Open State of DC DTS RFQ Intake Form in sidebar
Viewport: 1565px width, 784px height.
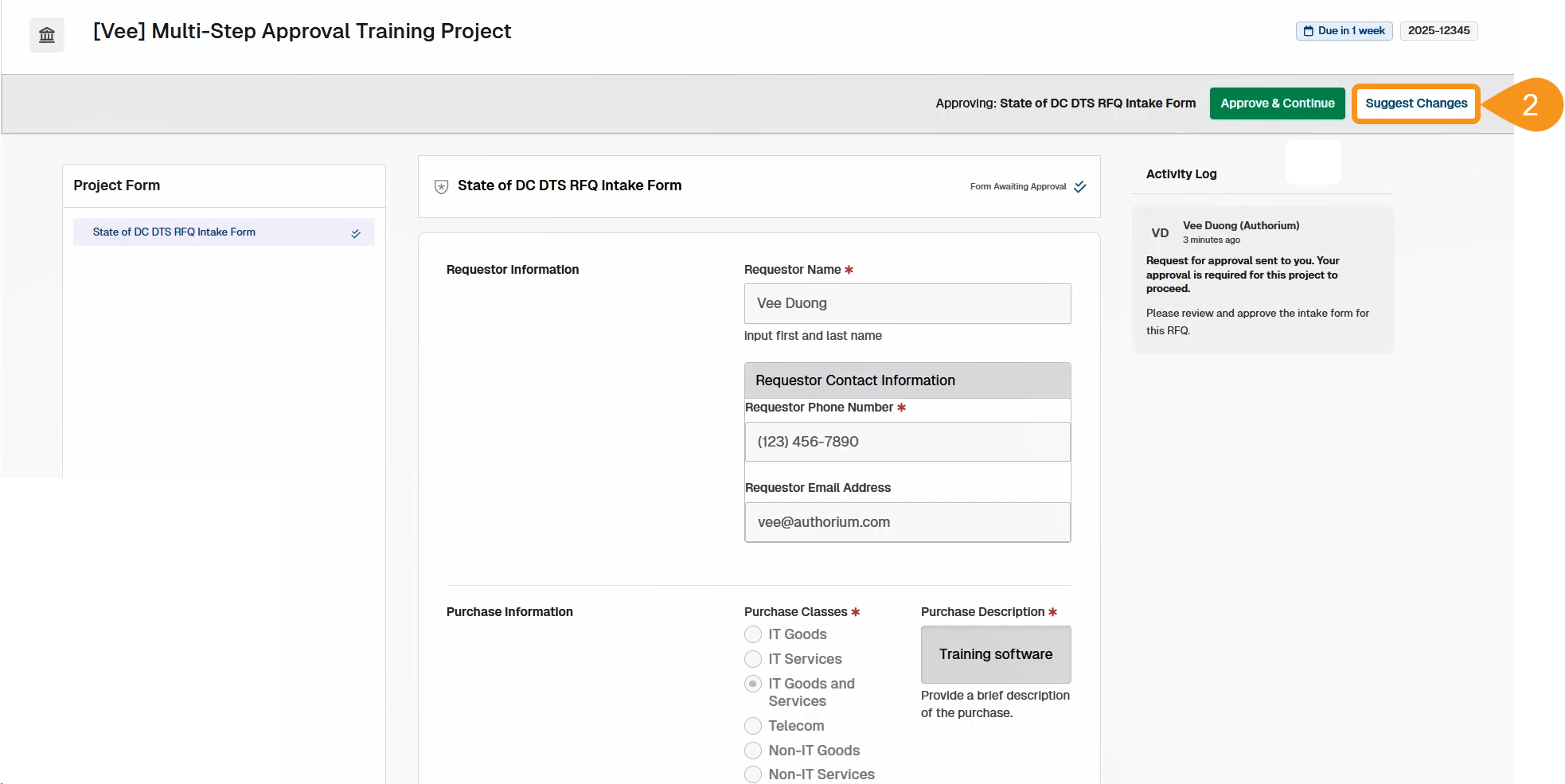(174, 232)
